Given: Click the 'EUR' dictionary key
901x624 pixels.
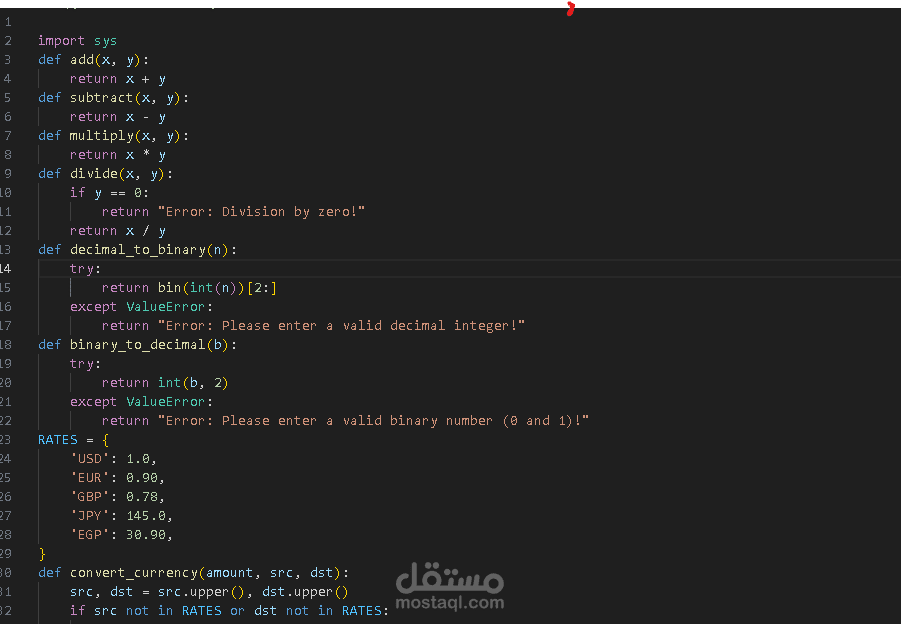Looking at the screenshot, I should 90,477.
